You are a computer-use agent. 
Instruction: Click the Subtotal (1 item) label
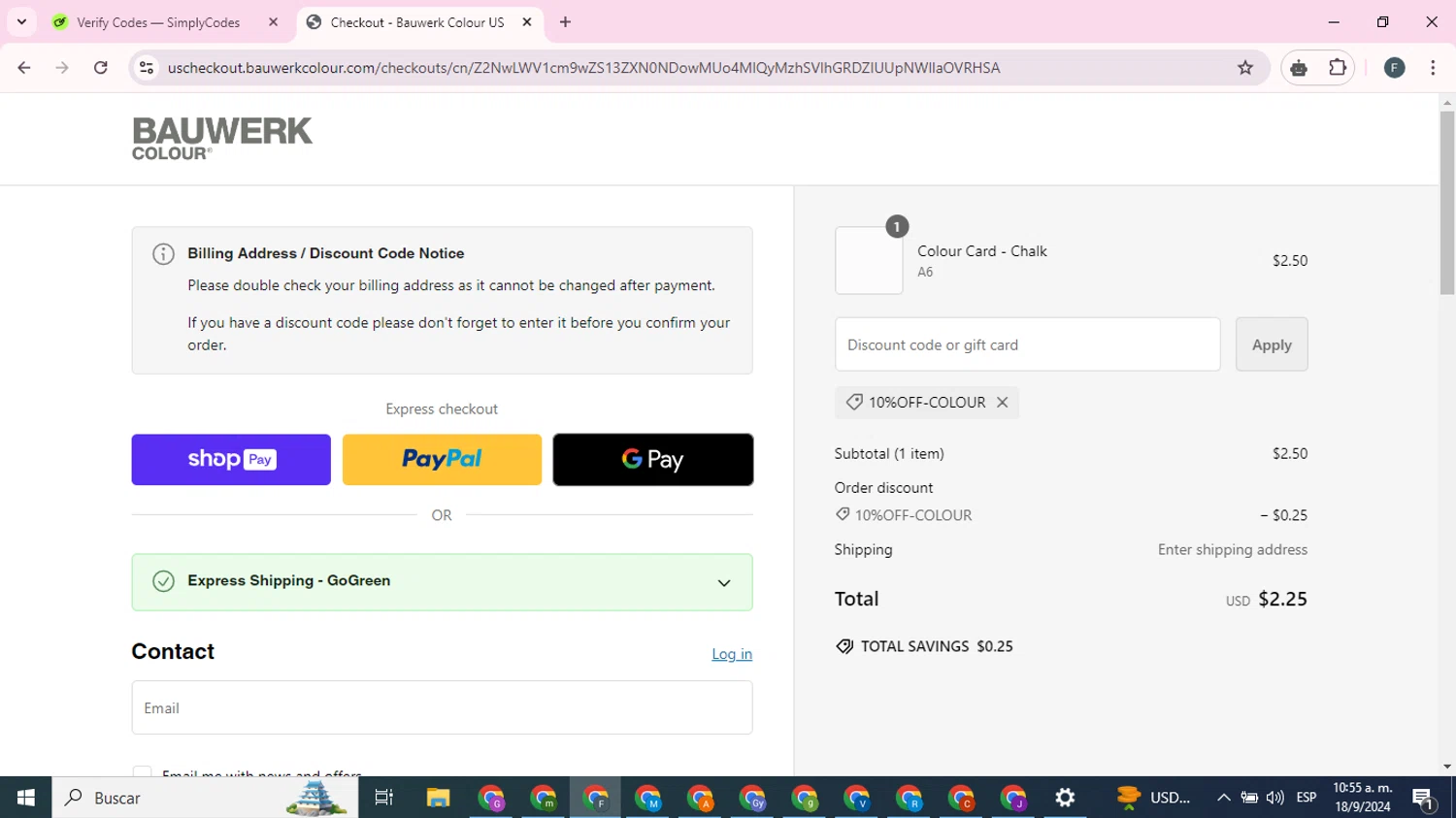[x=889, y=453]
